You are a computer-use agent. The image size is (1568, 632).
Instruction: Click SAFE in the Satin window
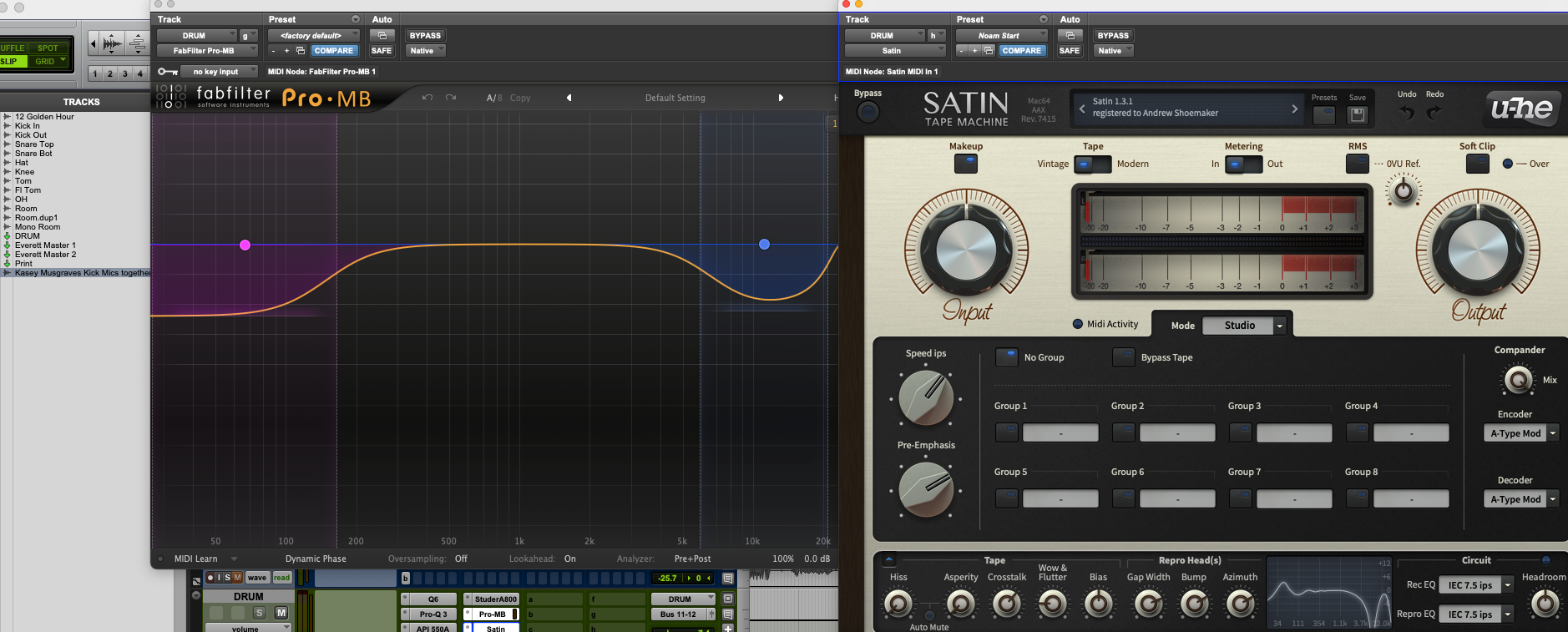(x=1070, y=51)
